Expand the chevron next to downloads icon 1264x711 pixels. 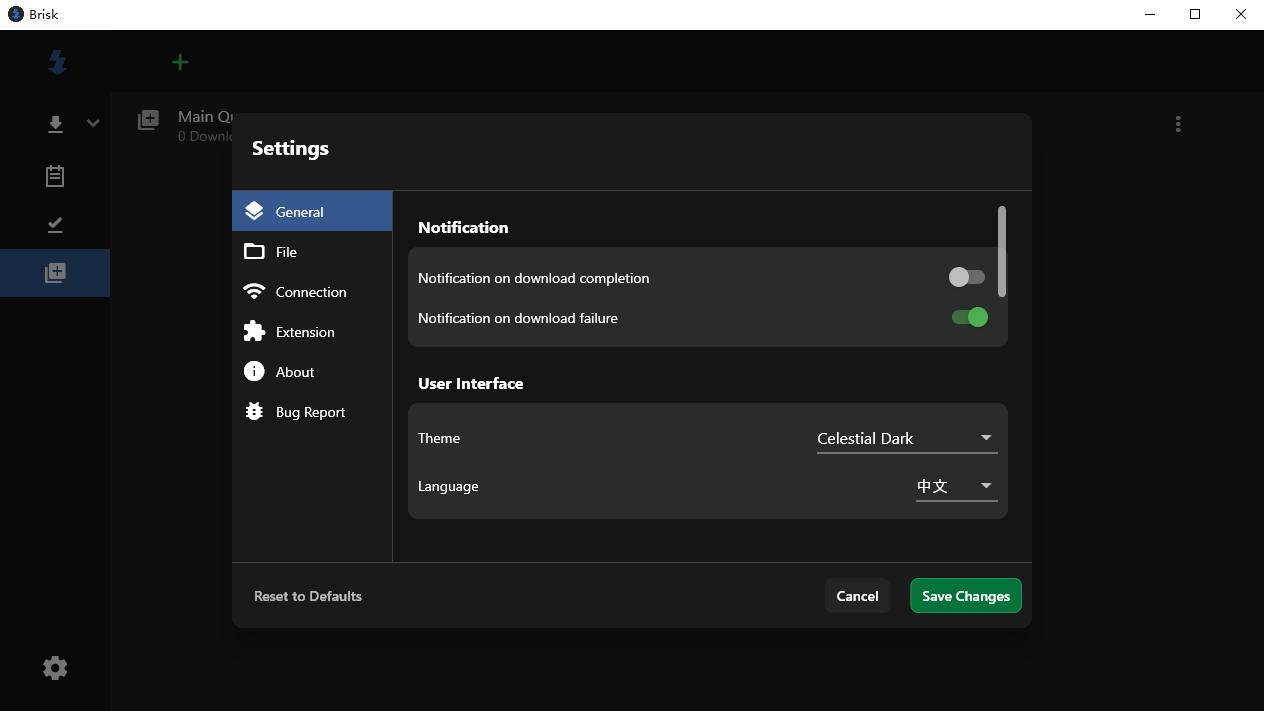(x=93, y=124)
